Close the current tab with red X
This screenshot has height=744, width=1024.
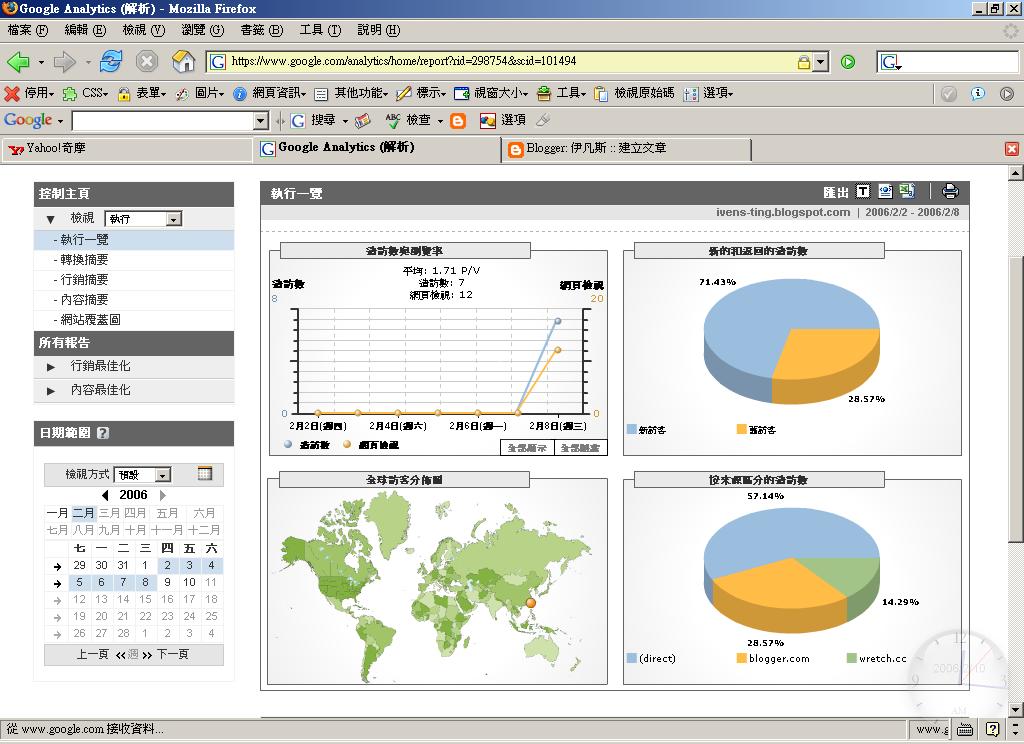(1012, 149)
